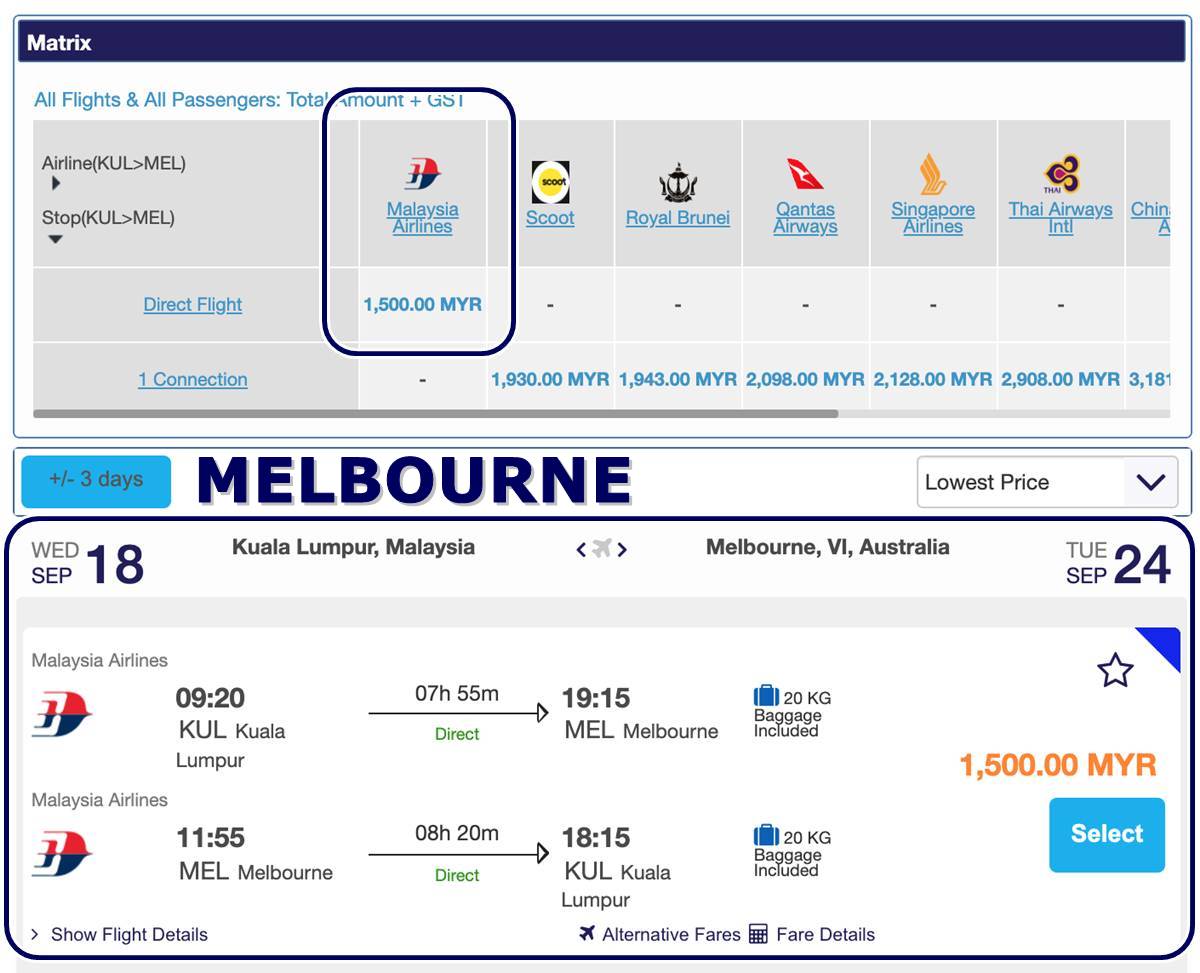The height and width of the screenshot is (973, 1200).
Task: Select the 1,943.00 MYR Royal Brunei fare
Action: [x=678, y=379]
